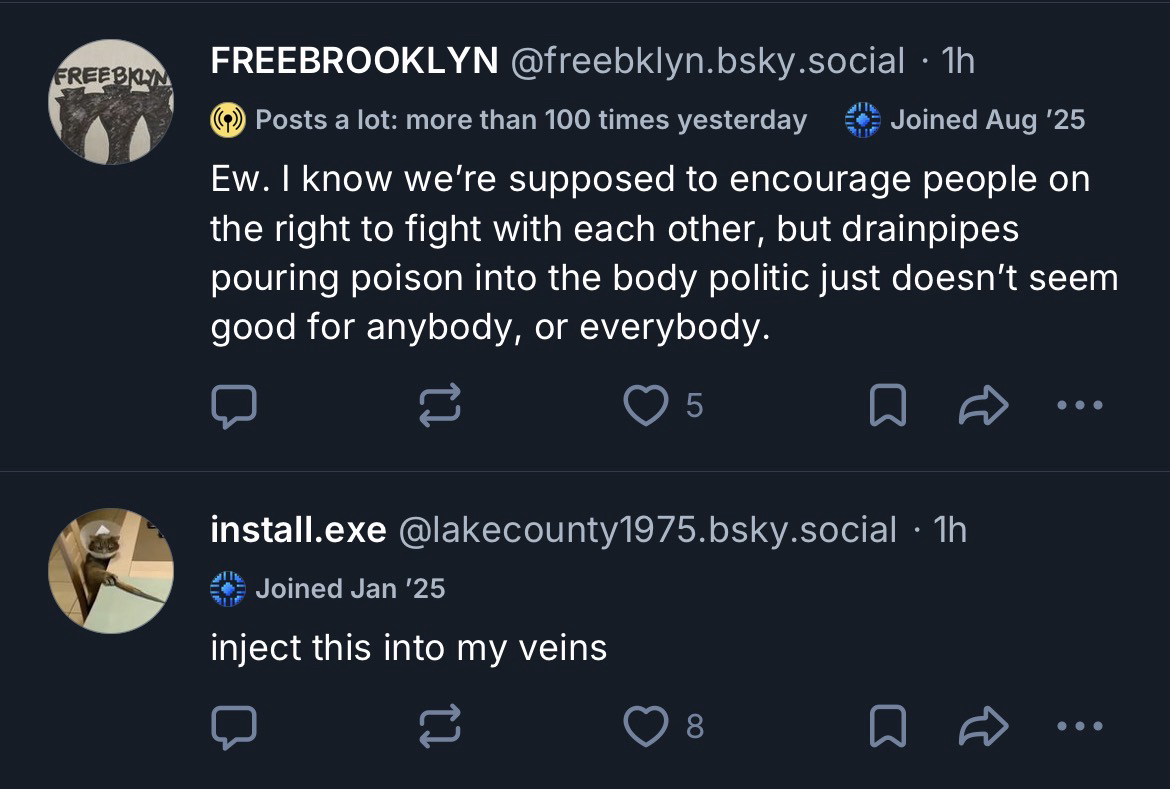Screen dimensions: 1170x789
Task: Click the @lakecounty1975.bsky.social handle
Action: coord(647,530)
